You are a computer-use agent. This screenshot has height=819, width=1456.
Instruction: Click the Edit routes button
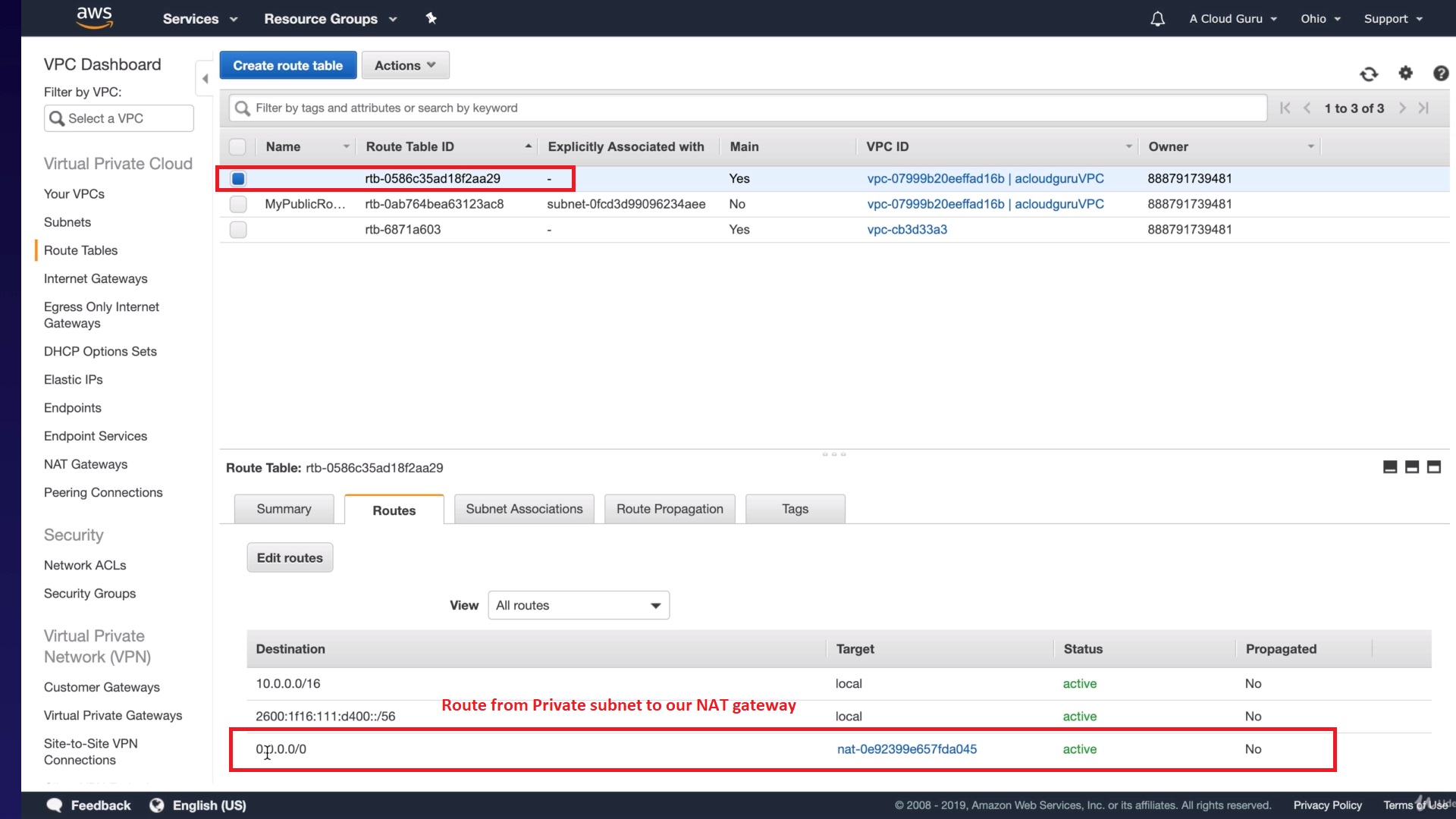(x=290, y=557)
